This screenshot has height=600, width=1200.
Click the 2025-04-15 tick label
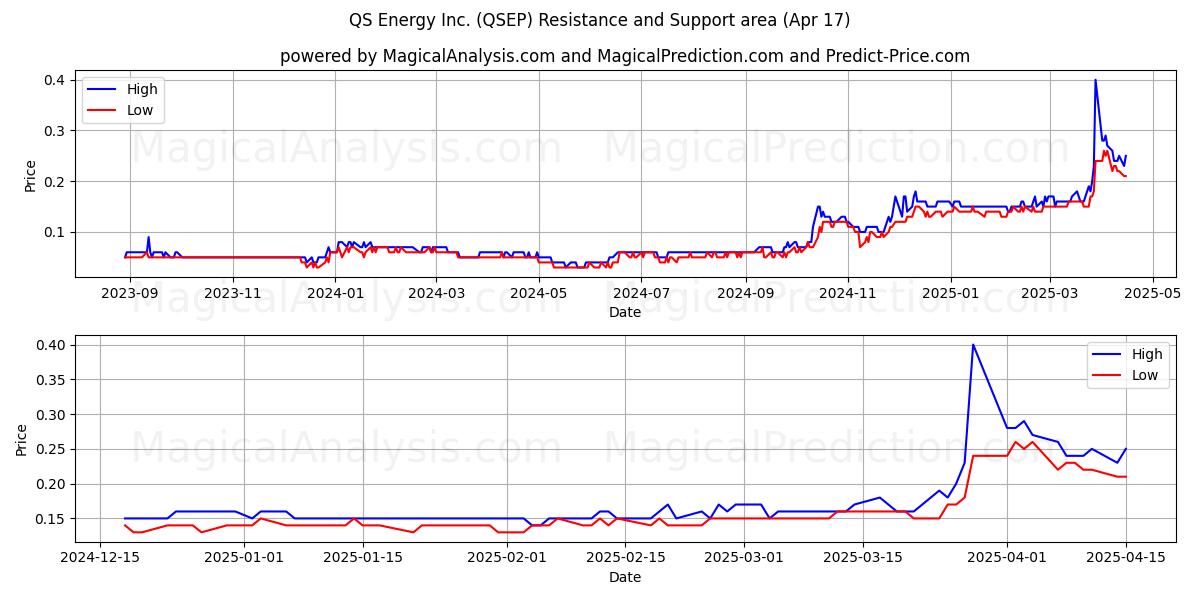pyautogui.click(x=1126, y=558)
